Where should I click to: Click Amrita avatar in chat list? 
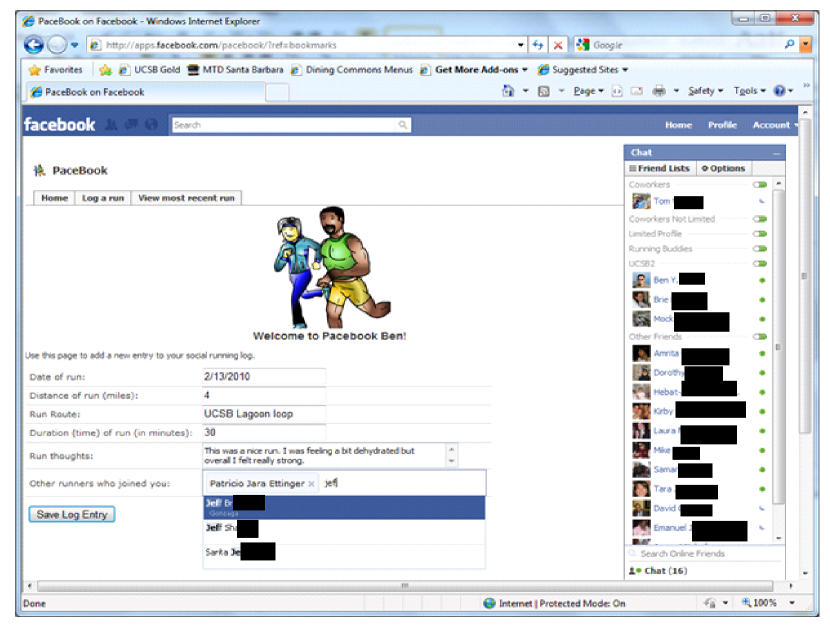coord(641,353)
